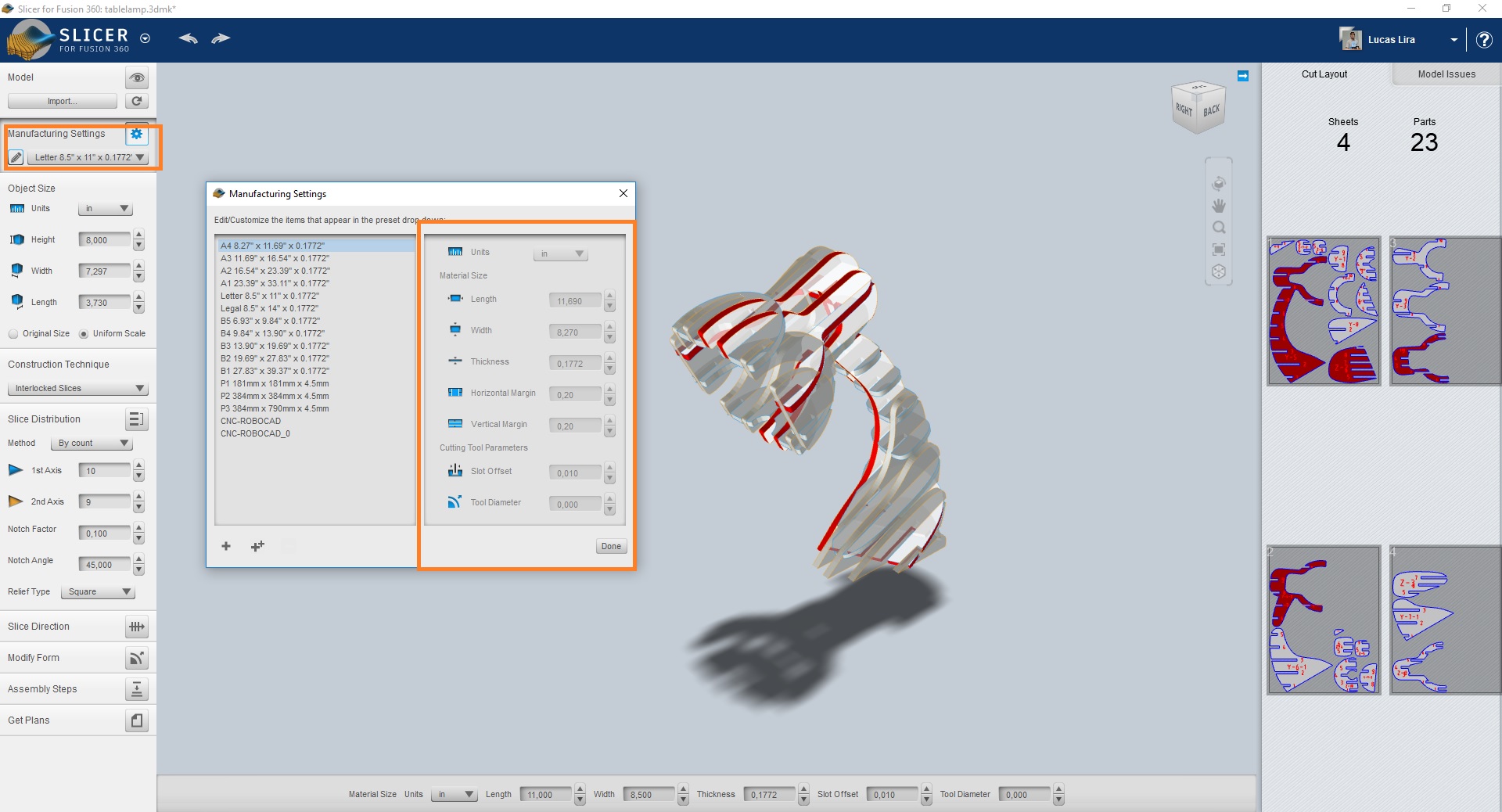Click the Get Plans icon button
Screen dimensions: 1502x812
click(x=136, y=720)
